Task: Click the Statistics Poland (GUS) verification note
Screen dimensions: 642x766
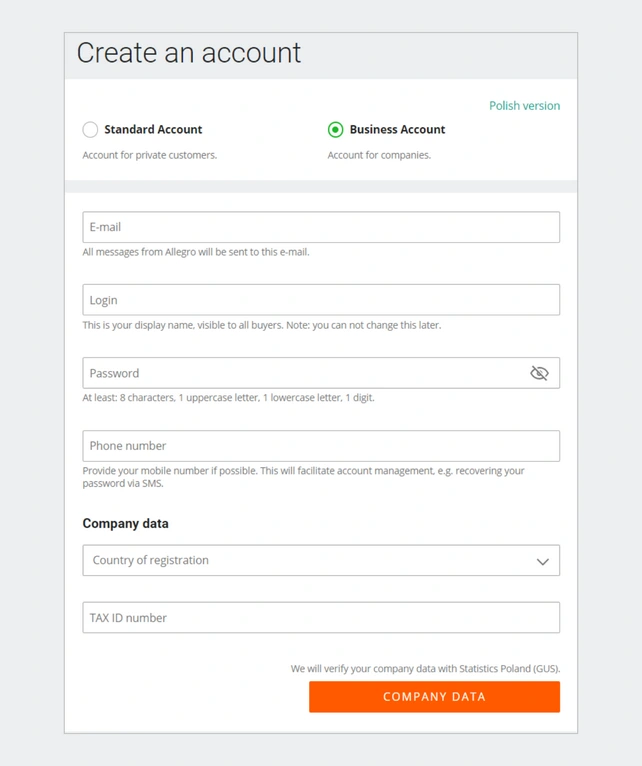Action: 425,668
